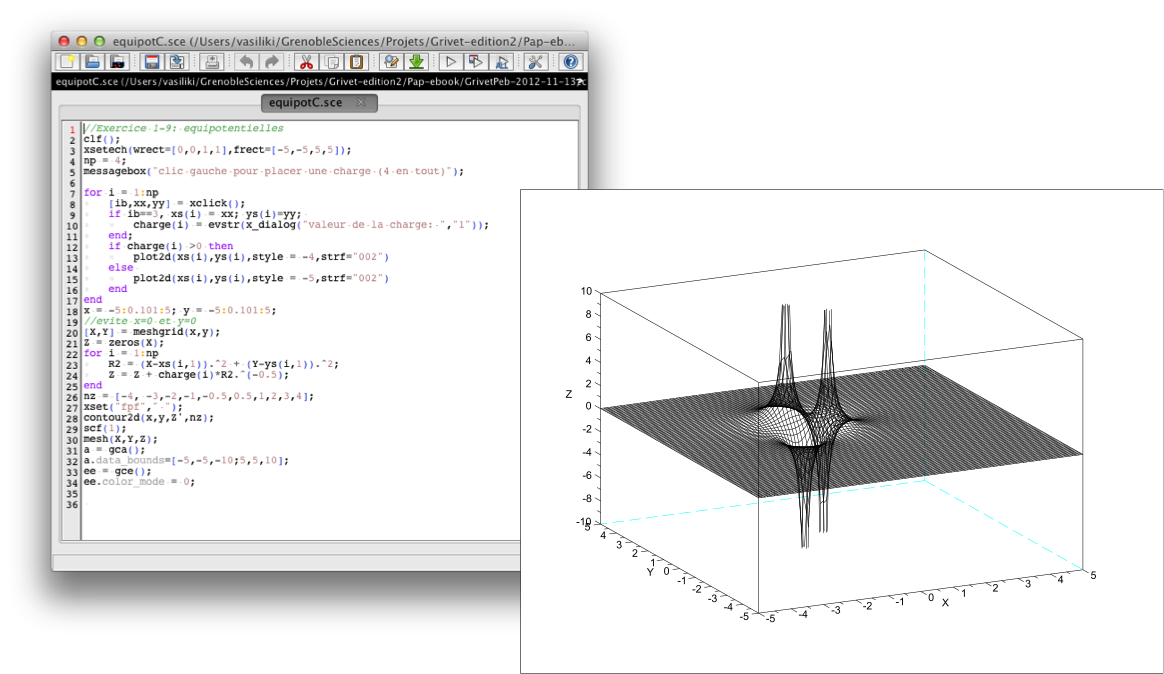Open Find/Replace magnifier icon

[391, 62]
